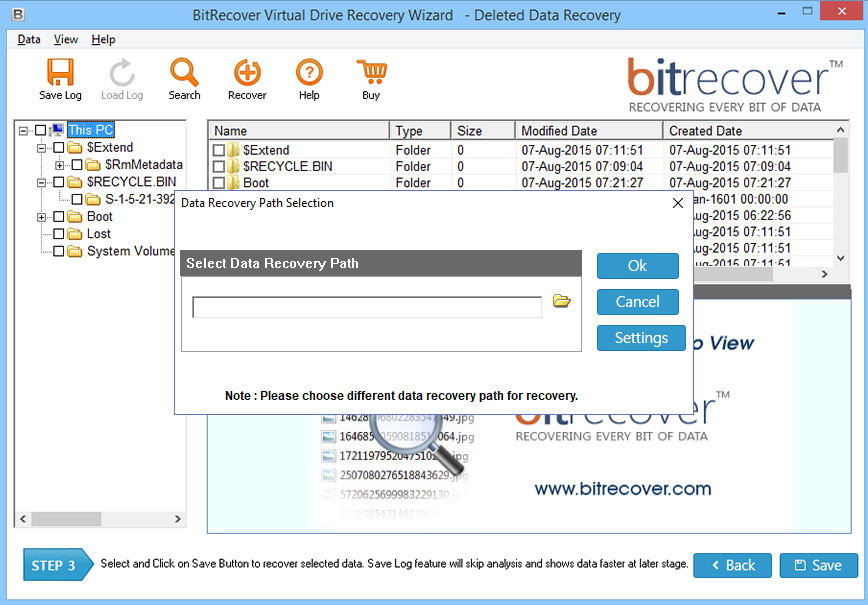The height and width of the screenshot is (605, 868).
Task: Click the Boot folder icon in the file list
Action: point(233,183)
